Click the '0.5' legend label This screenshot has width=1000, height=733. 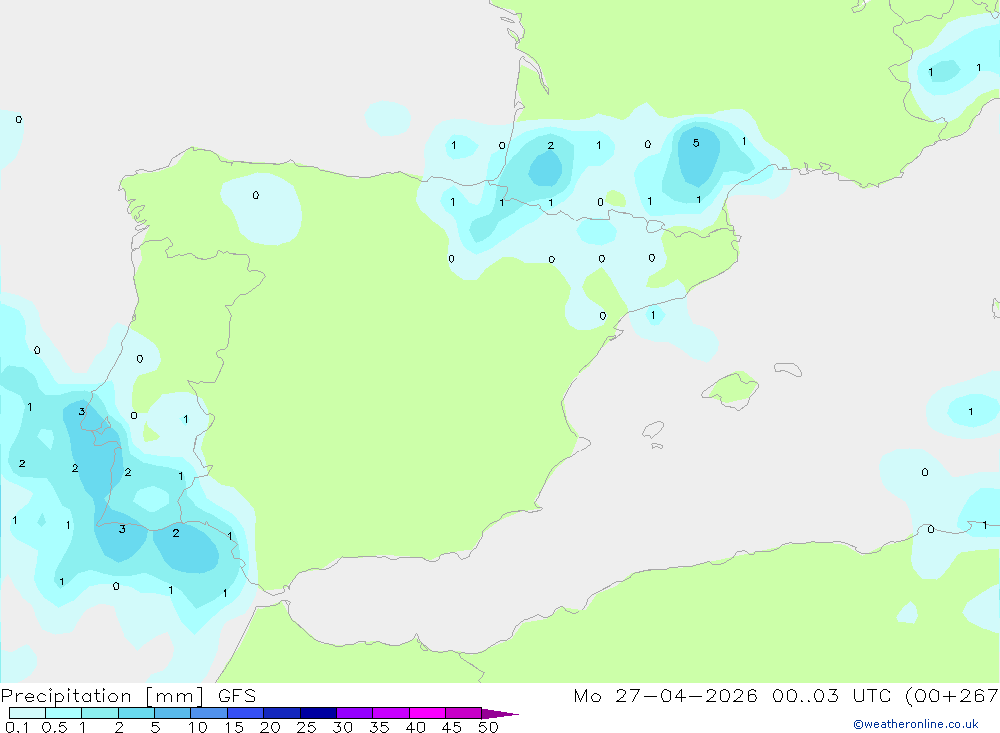coord(54,727)
